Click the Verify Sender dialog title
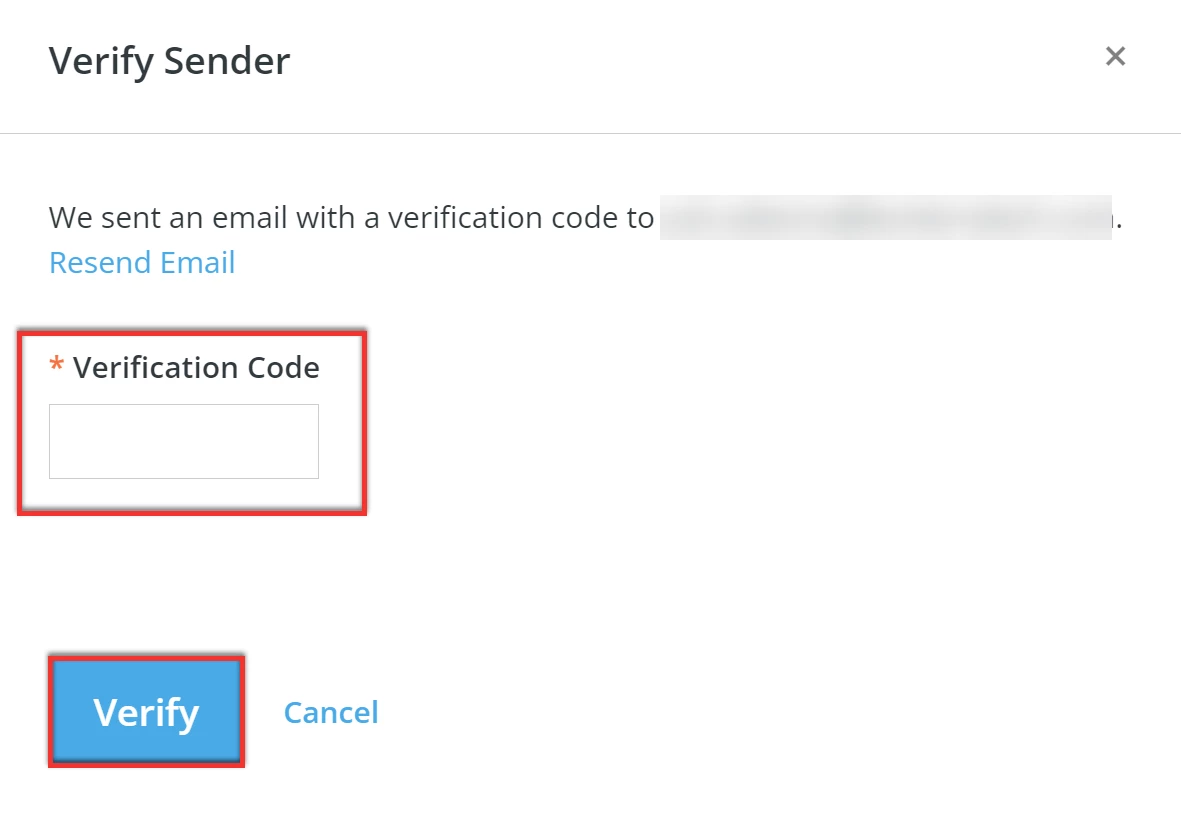The height and width of the screenshot is (813, 1181). (x=169, y=60)
